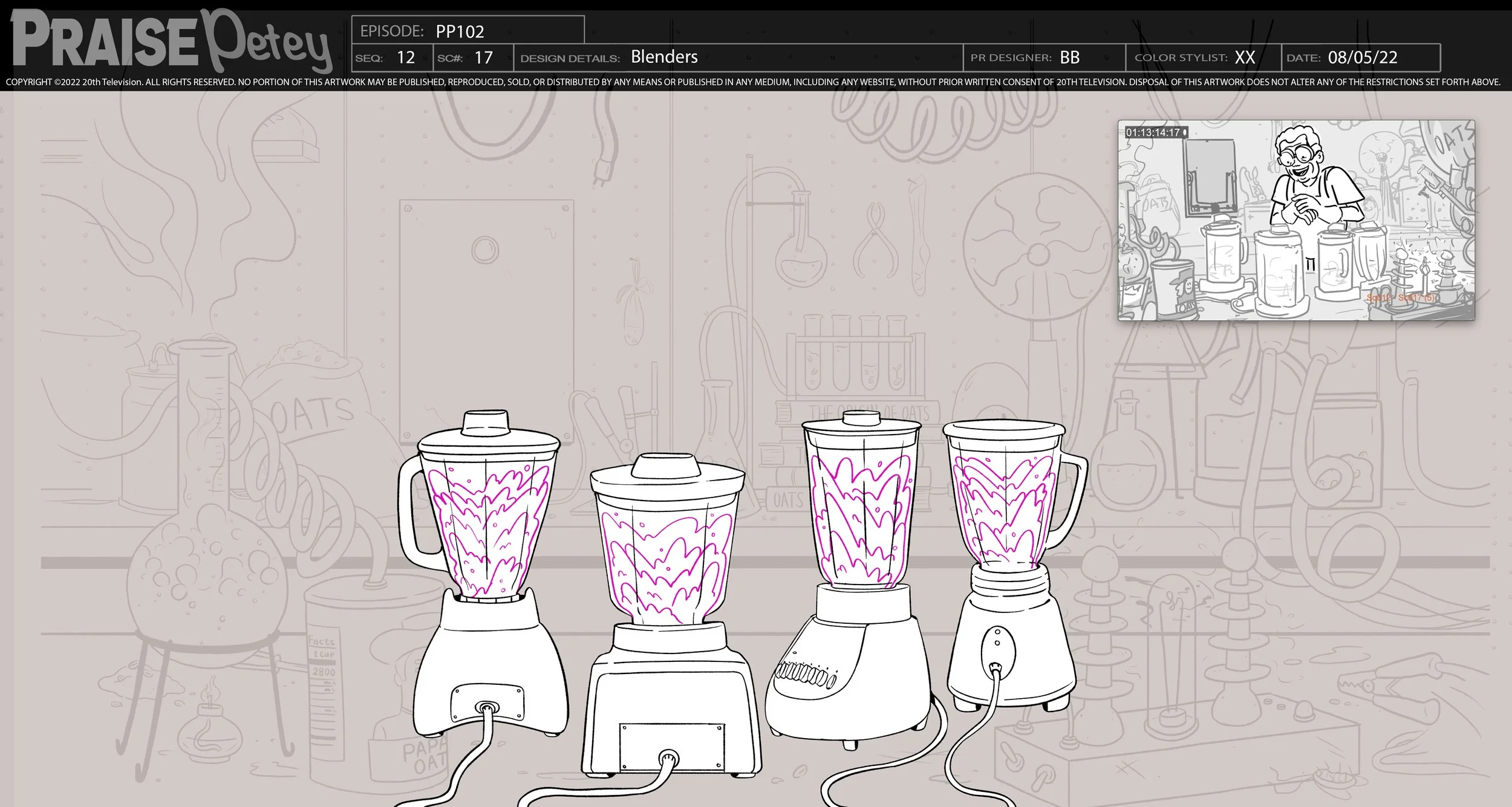Click the DESIGN DETAILS: label
This screenshot has width=1512, height=807.
tap(570, 59)
